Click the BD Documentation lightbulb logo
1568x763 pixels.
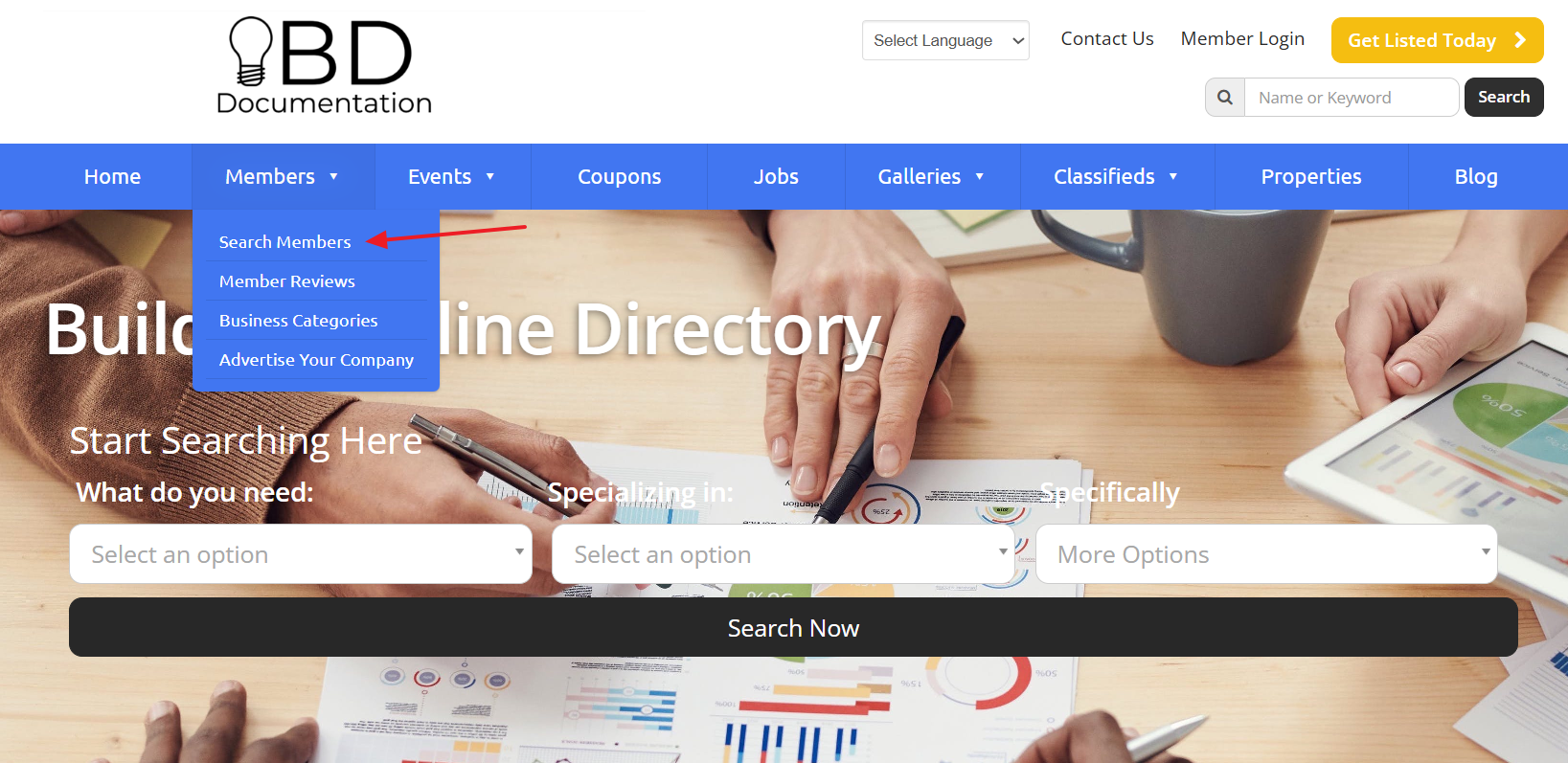pos(324,65)
